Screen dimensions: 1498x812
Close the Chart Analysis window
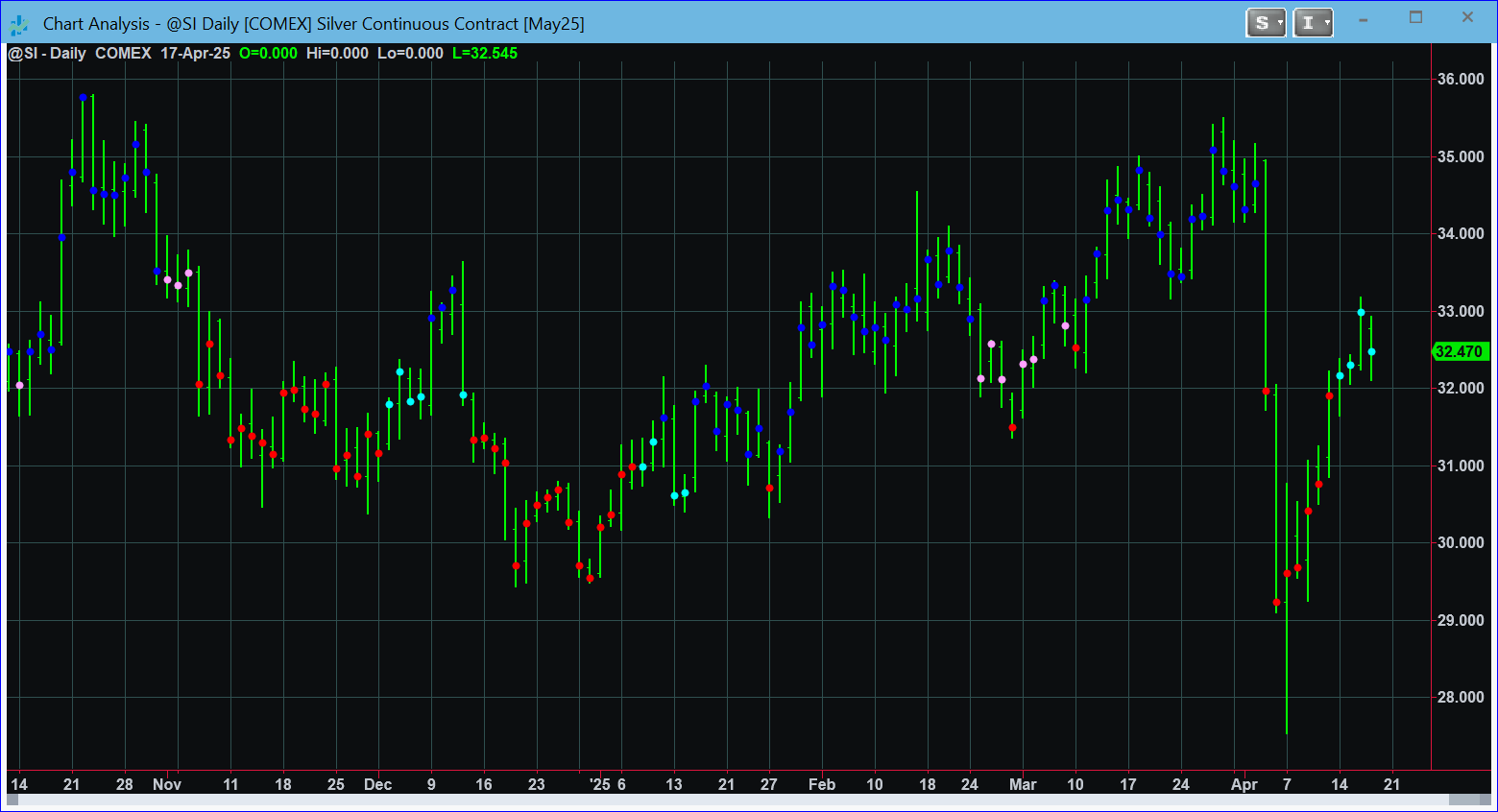[x=1467, y=18]
